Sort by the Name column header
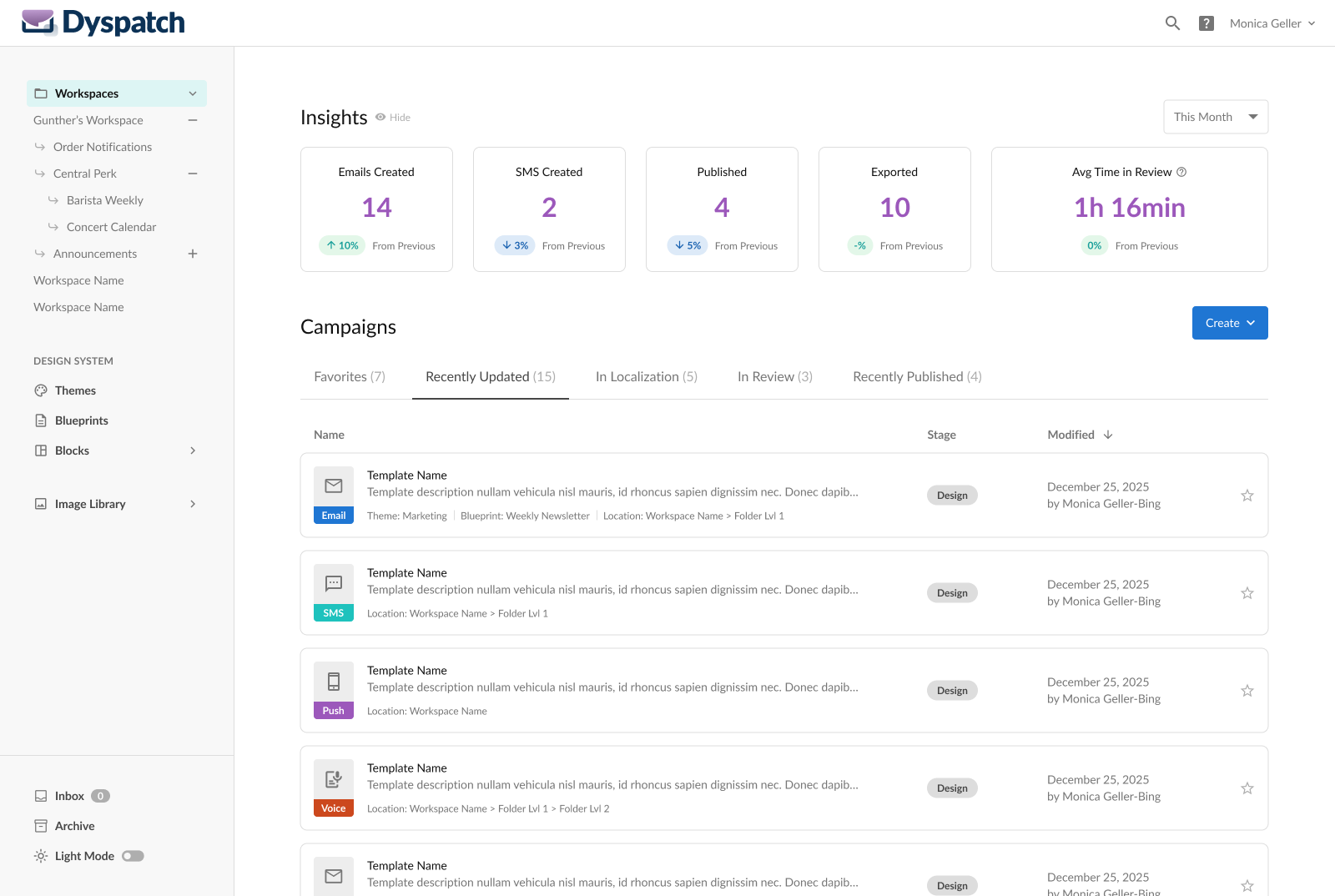 click(329, 435)
